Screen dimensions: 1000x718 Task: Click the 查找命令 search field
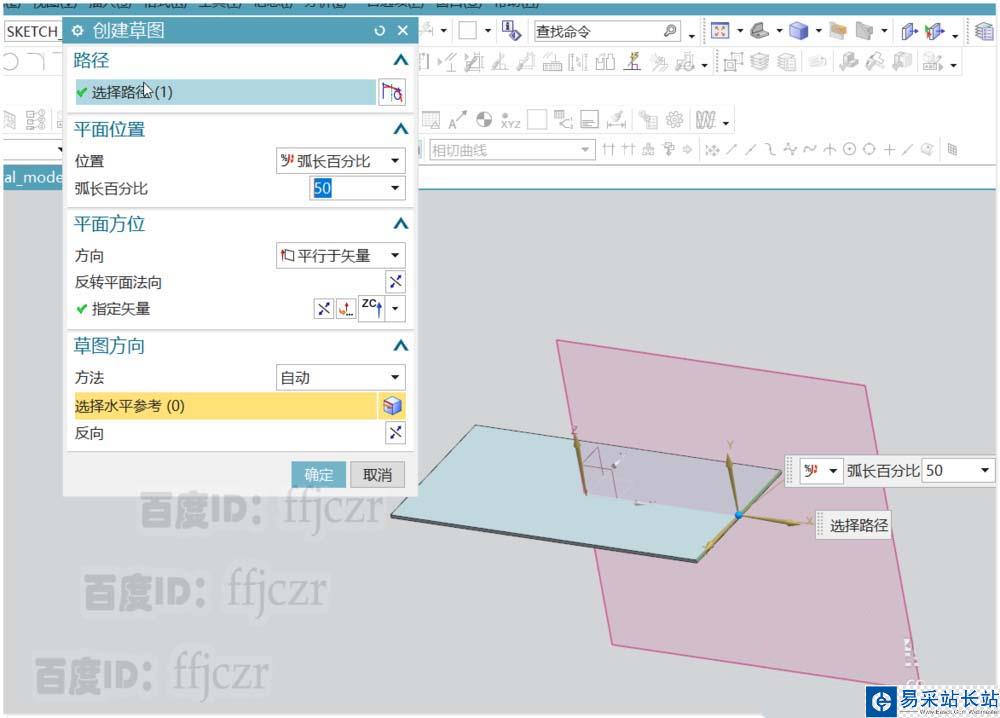pos(607,31)
